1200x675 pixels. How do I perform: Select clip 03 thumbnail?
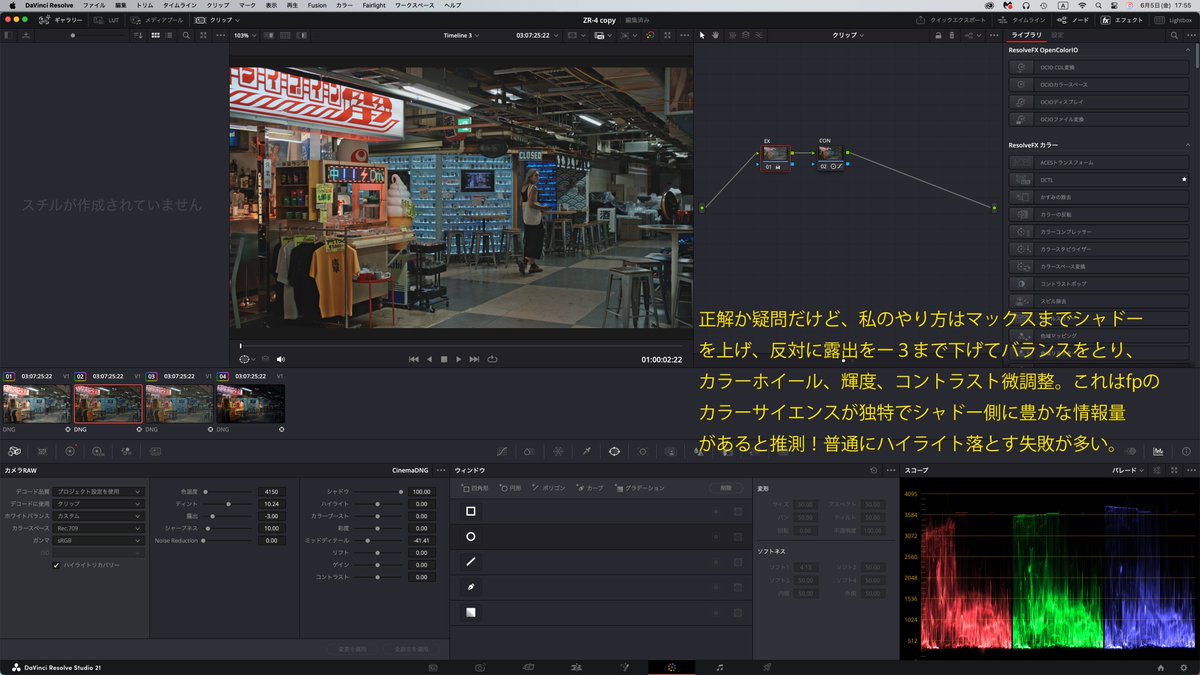[x=179, y=404]
